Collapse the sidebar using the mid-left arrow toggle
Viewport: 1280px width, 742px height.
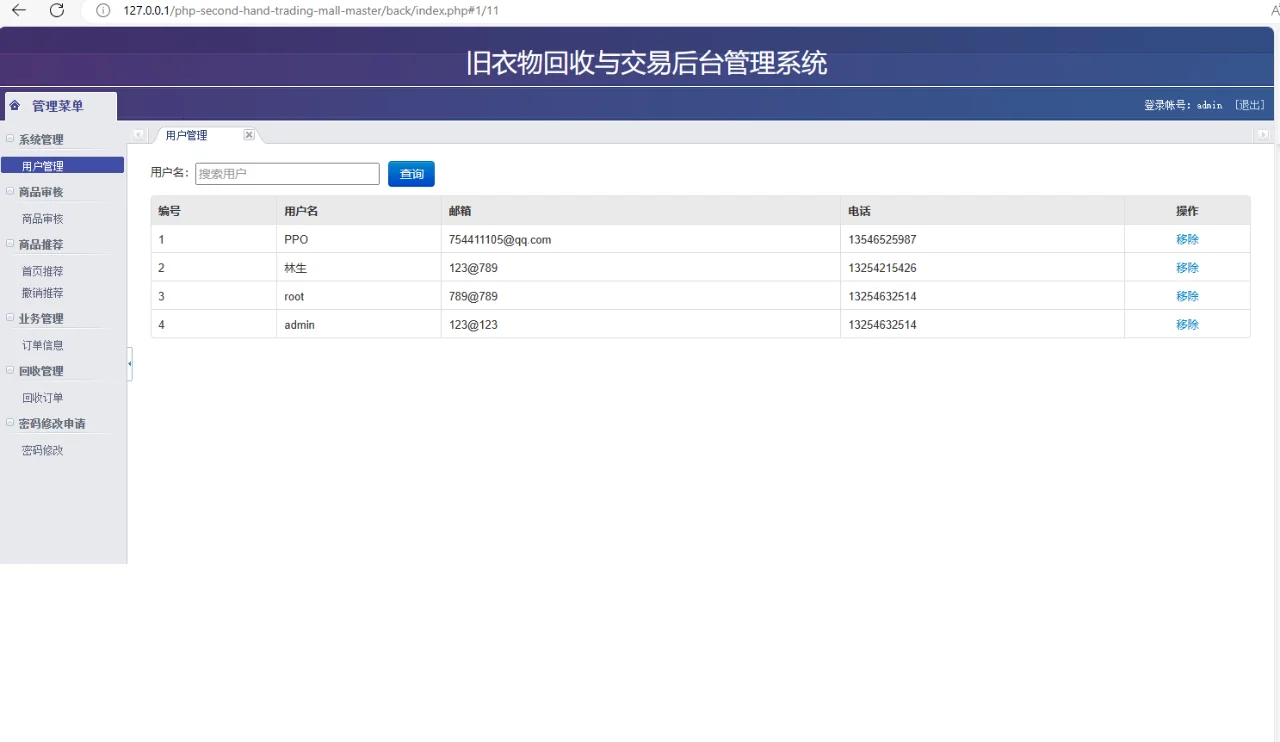(x=128, y=361)
